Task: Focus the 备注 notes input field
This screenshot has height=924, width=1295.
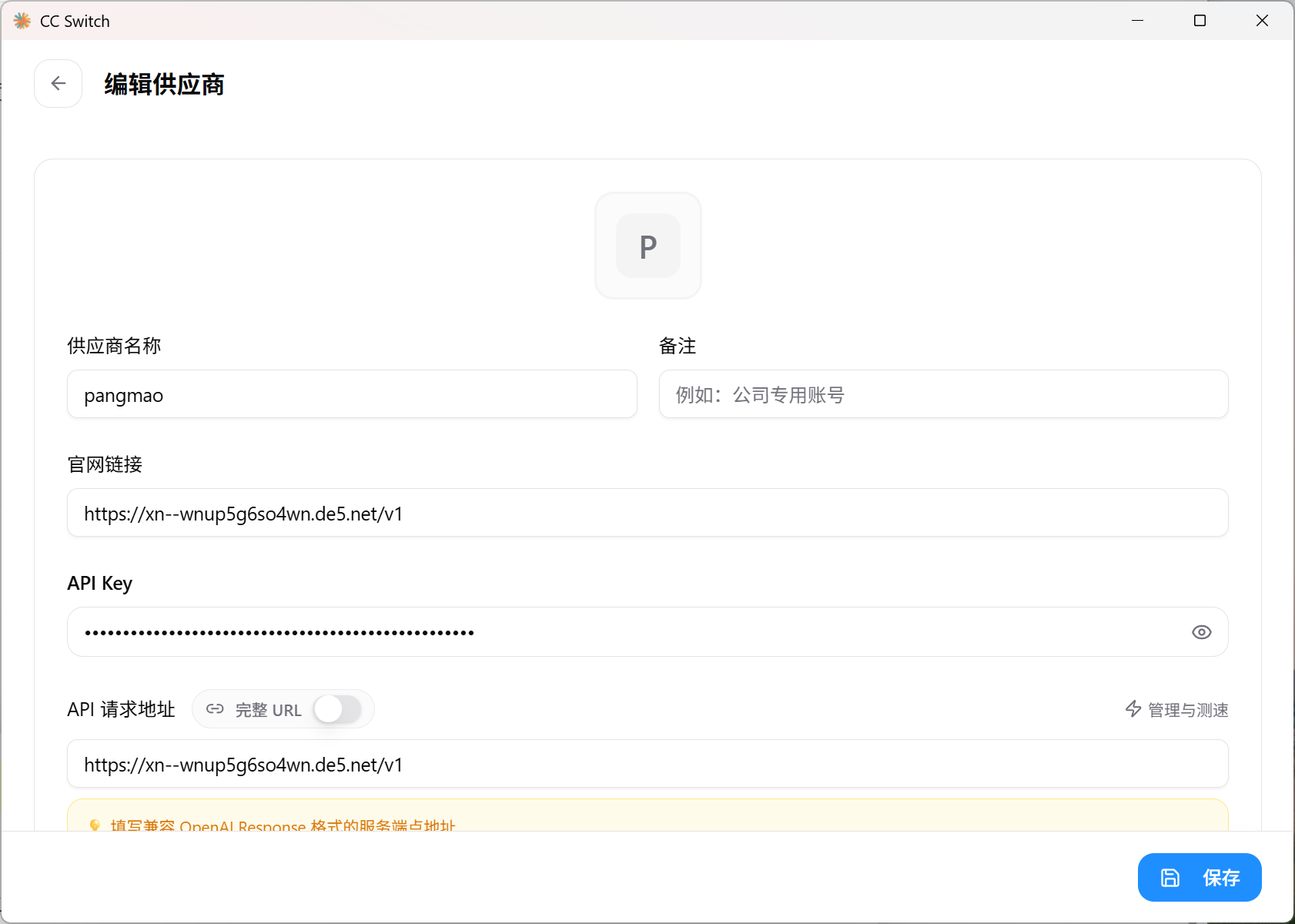Action: click(943, 394)
